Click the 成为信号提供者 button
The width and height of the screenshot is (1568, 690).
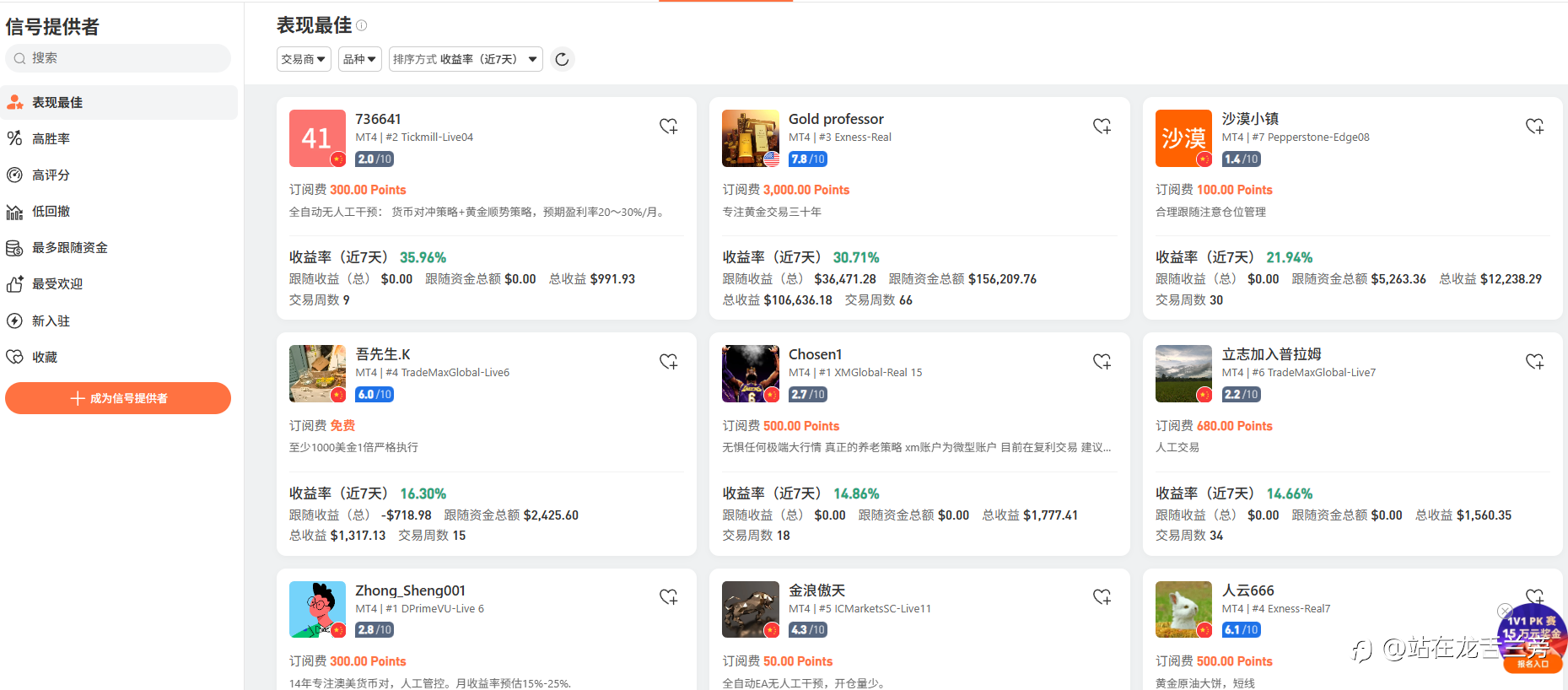[118, 398]
